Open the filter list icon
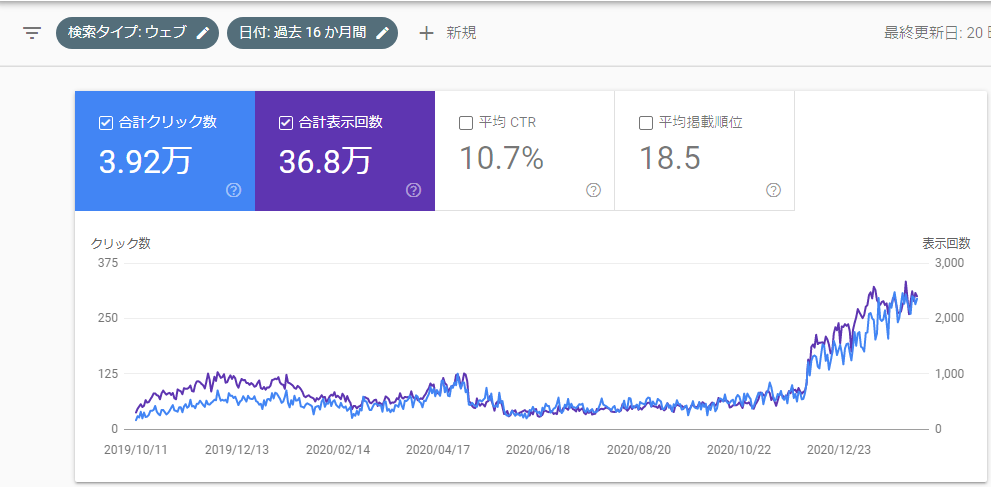The width and height of the screenshot is (991, 487). 32,33
